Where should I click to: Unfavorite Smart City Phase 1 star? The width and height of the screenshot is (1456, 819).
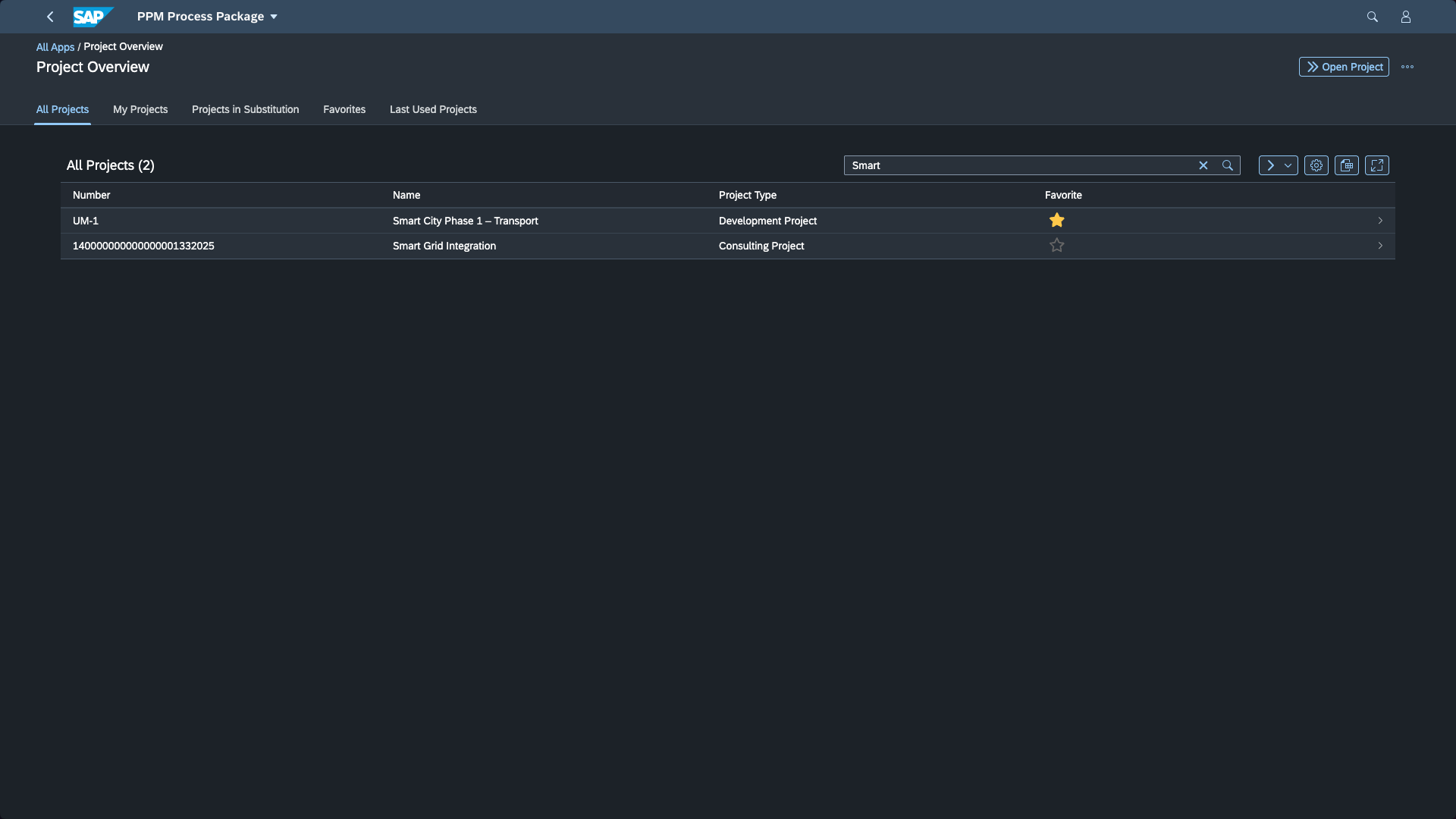(1056, 221)
